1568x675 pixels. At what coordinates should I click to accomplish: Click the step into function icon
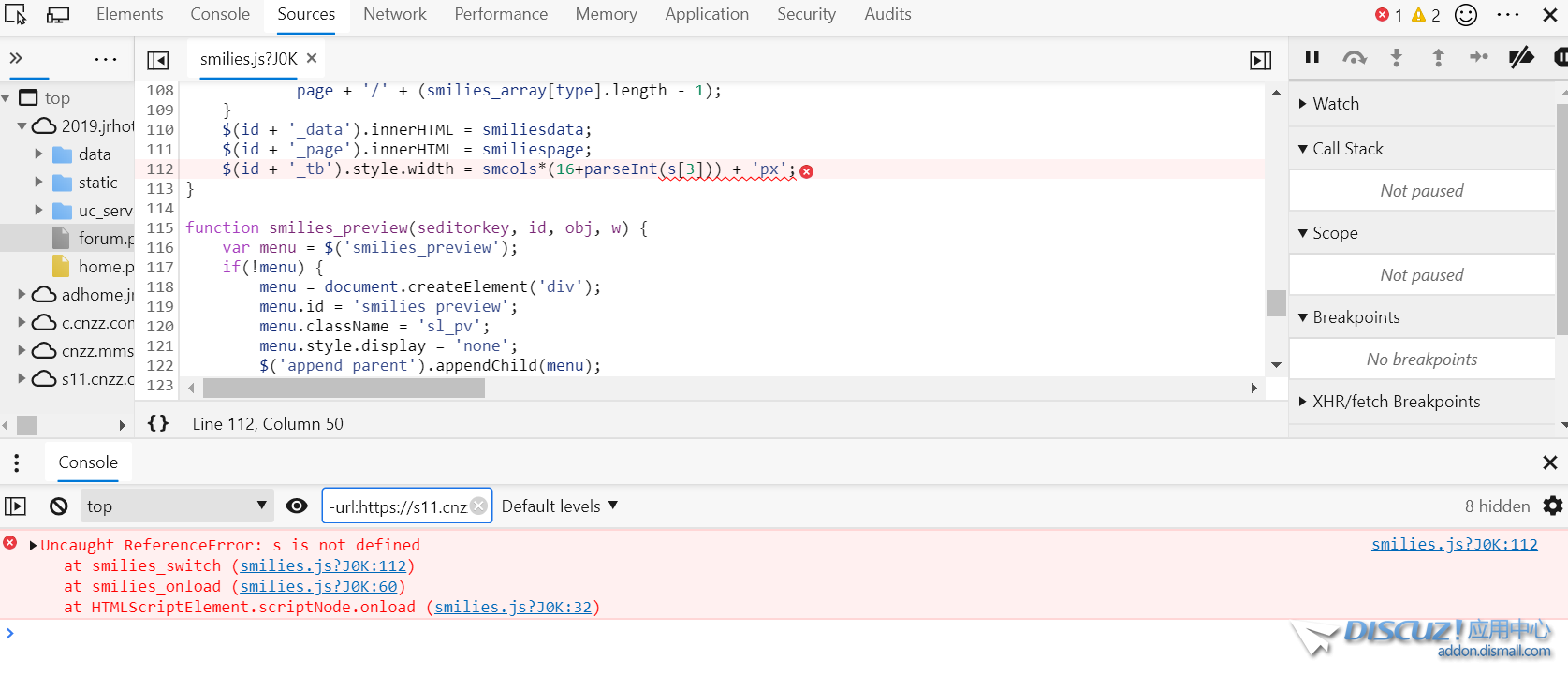pyautogui.click(x=1396, y=58)
